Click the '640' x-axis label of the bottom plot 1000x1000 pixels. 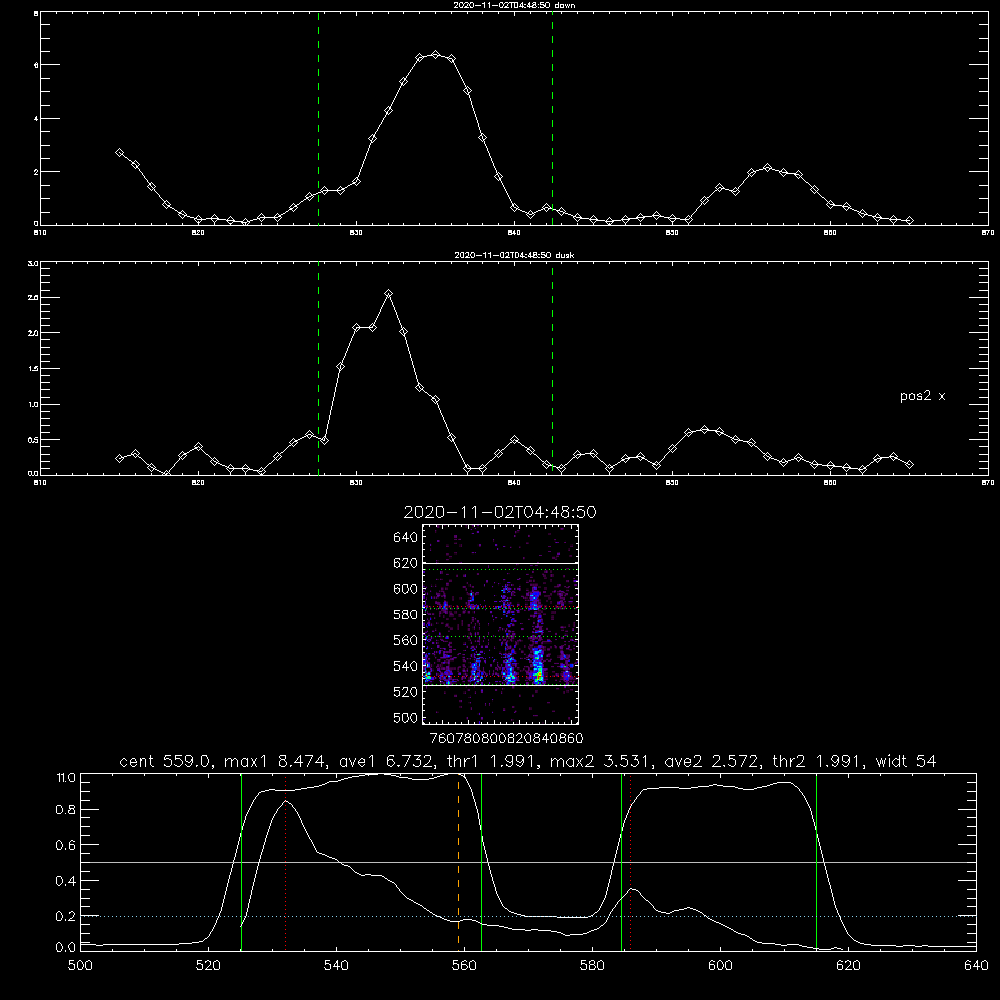976,966
